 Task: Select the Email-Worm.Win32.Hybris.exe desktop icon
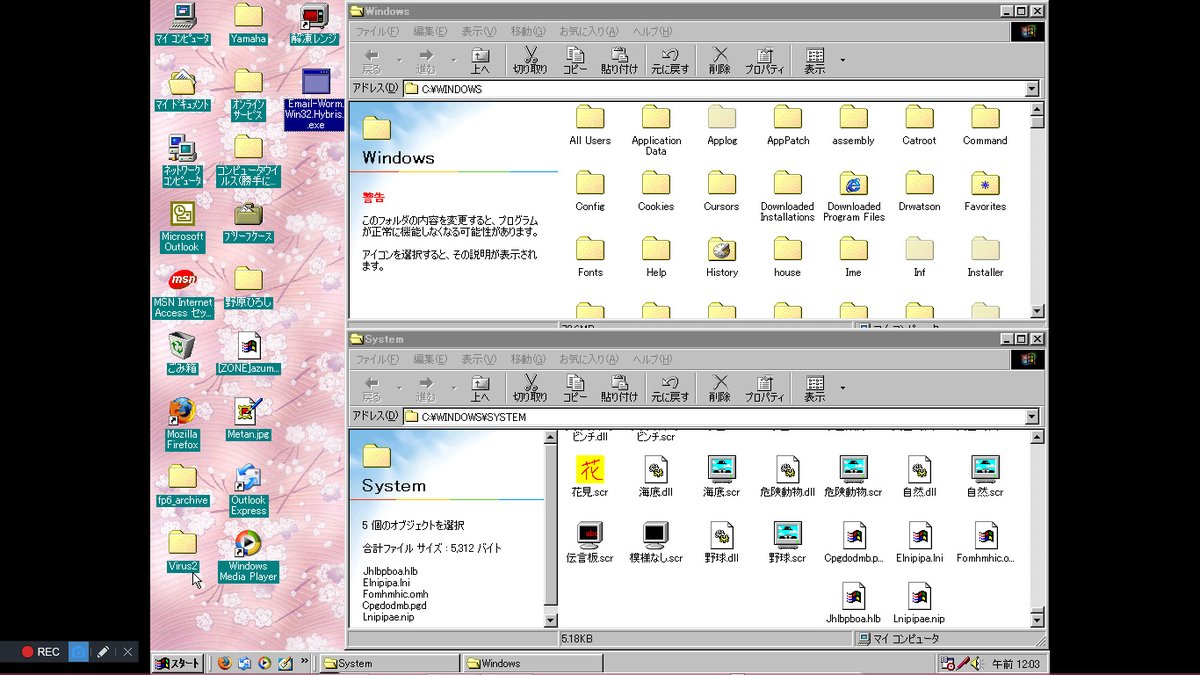coord(315,99)
